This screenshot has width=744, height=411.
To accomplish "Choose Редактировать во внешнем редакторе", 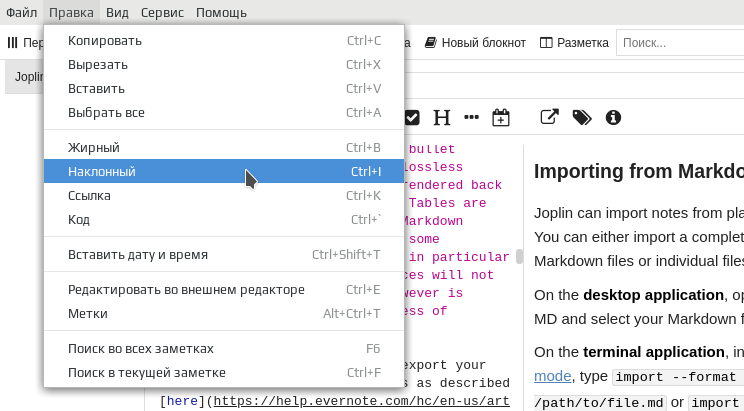I will point(224,290).
